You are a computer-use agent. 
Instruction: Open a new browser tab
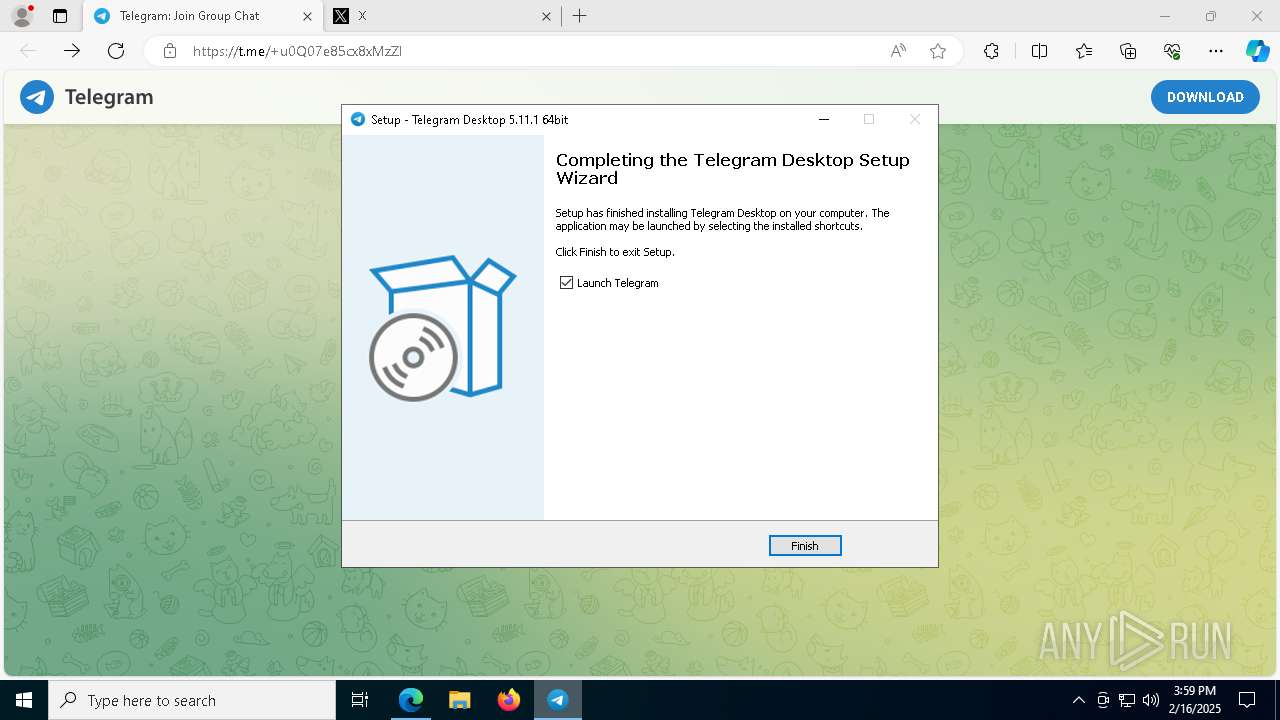pyautogui.click(x=580, y=16)
